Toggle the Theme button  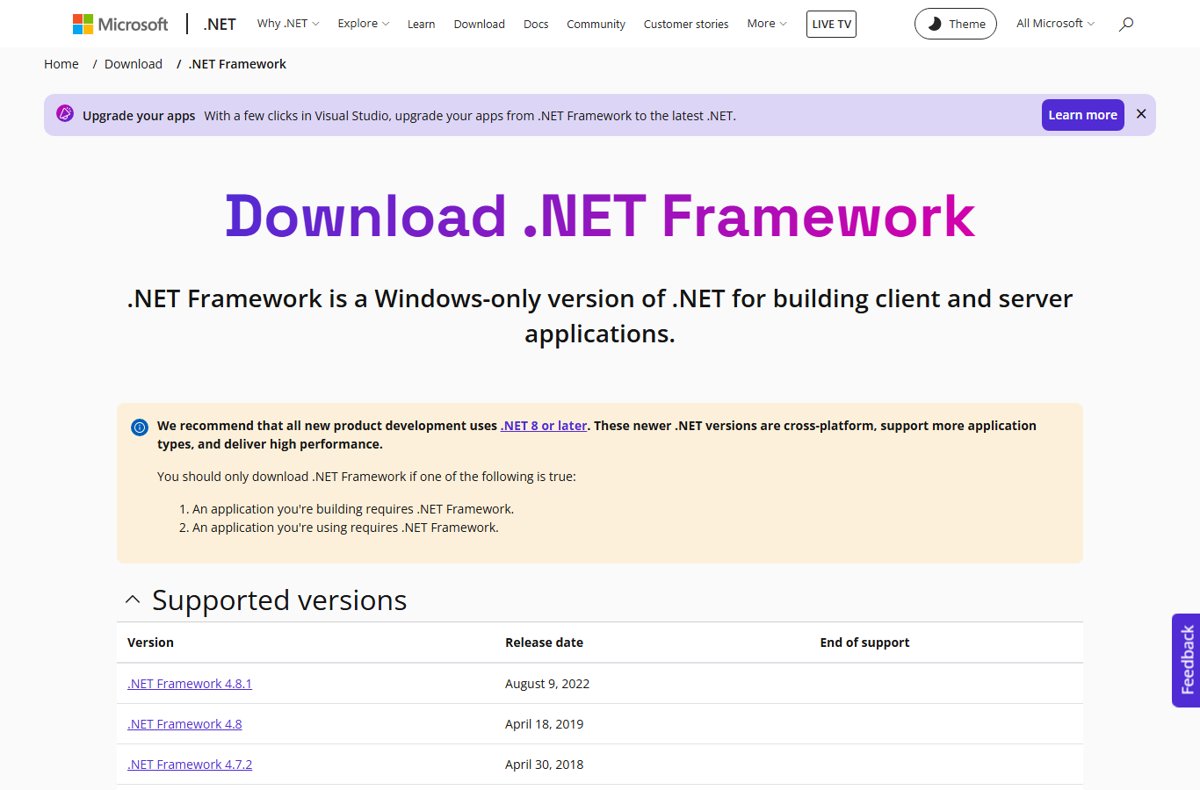click(956, 24)
